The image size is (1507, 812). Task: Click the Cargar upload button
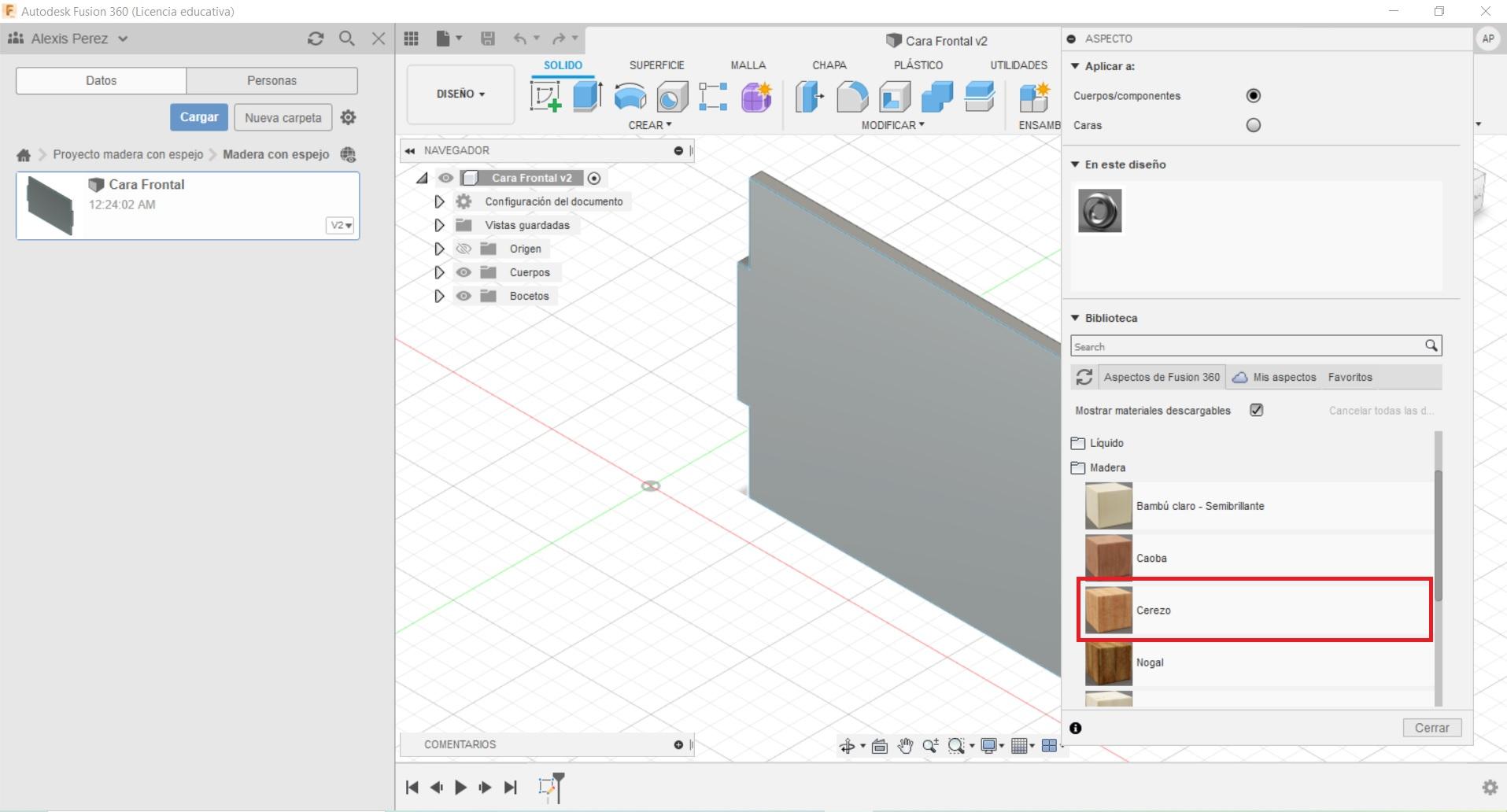click(x=199, y=117)
